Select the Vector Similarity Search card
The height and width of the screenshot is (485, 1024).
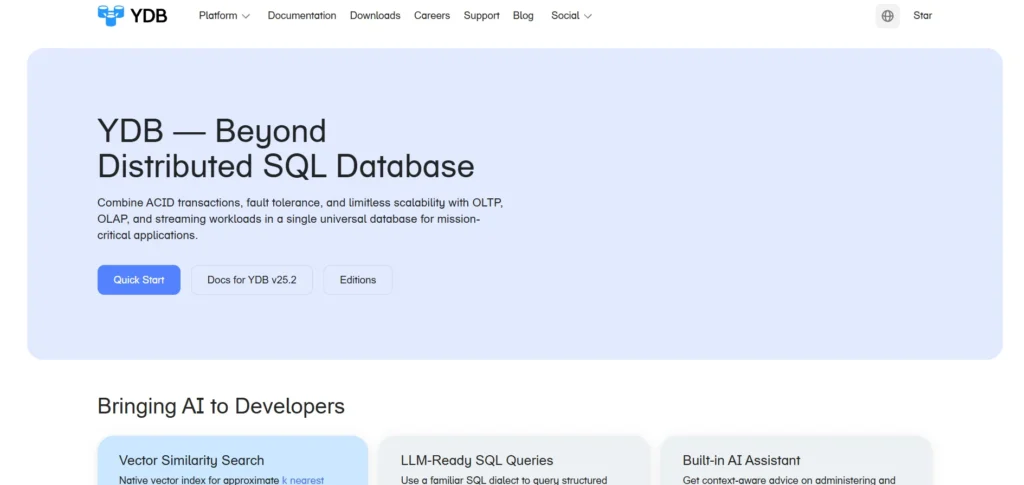232,460
